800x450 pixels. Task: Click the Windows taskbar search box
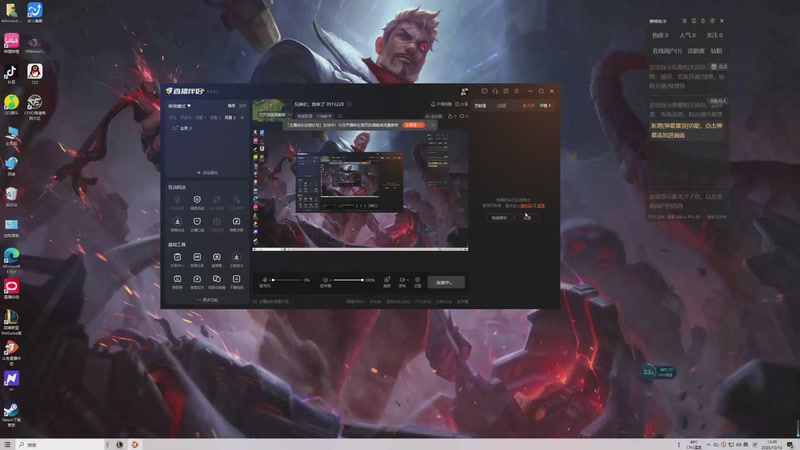tap(60, 445)
